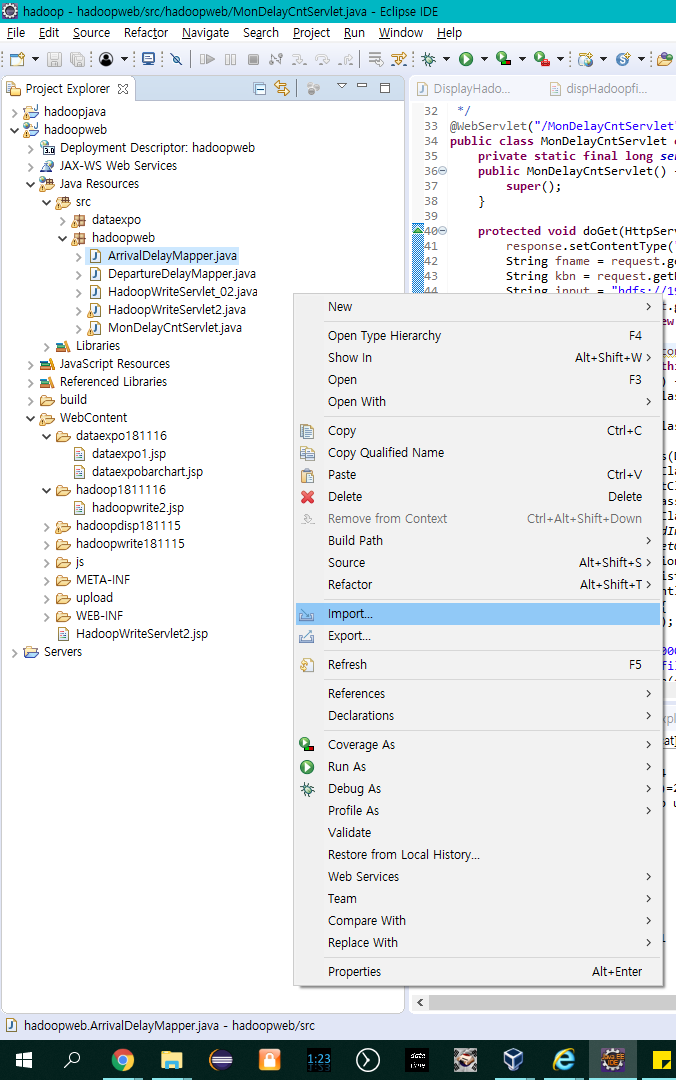Screen dimensions: 676x1080
Task: Minimize the Project Explorer panel
Action: point(362,86)
